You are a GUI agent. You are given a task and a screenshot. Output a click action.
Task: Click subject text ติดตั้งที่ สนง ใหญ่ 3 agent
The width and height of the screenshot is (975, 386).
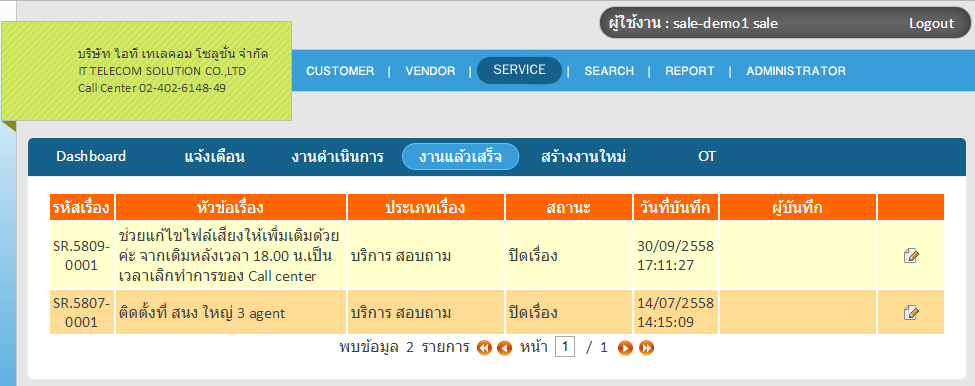[201, 313]
